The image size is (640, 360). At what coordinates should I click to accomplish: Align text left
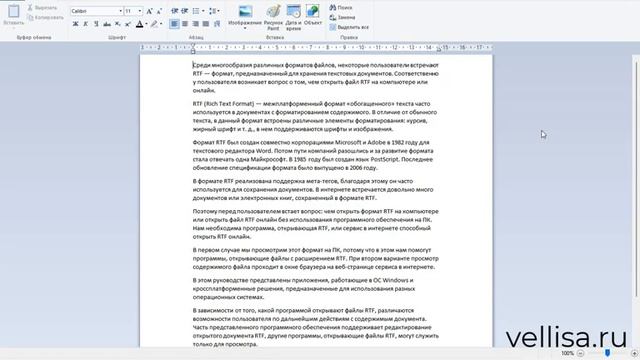[174, 24]
